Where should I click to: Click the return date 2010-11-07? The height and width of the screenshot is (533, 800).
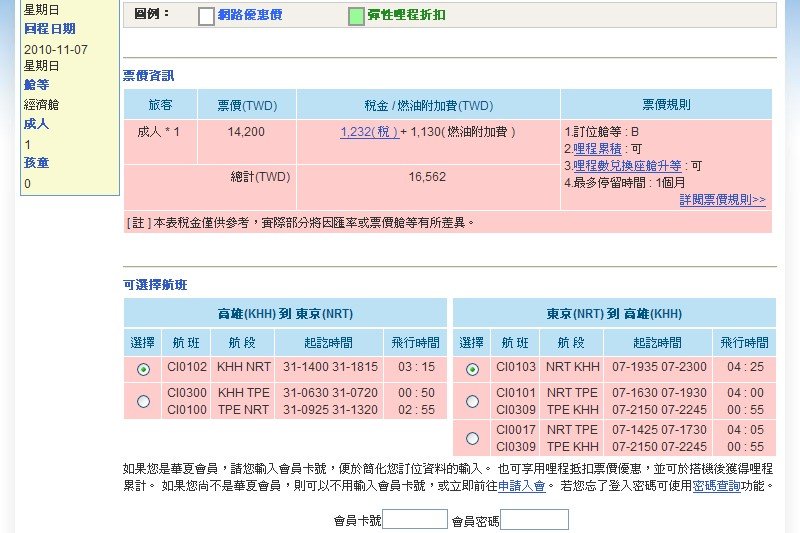56,49
